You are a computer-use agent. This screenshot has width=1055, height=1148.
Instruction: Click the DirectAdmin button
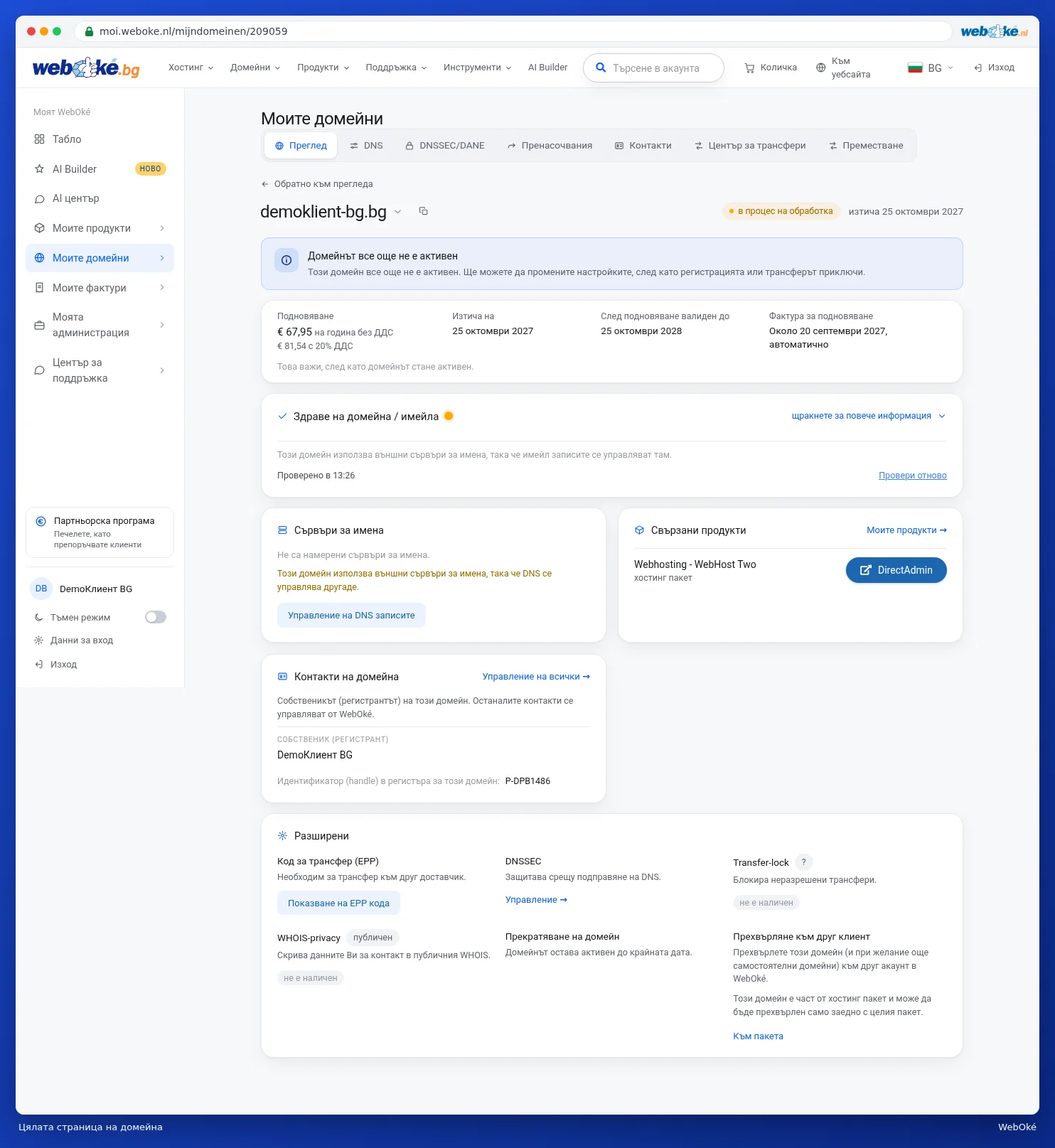pyautogui.click(x=896, y=570)
